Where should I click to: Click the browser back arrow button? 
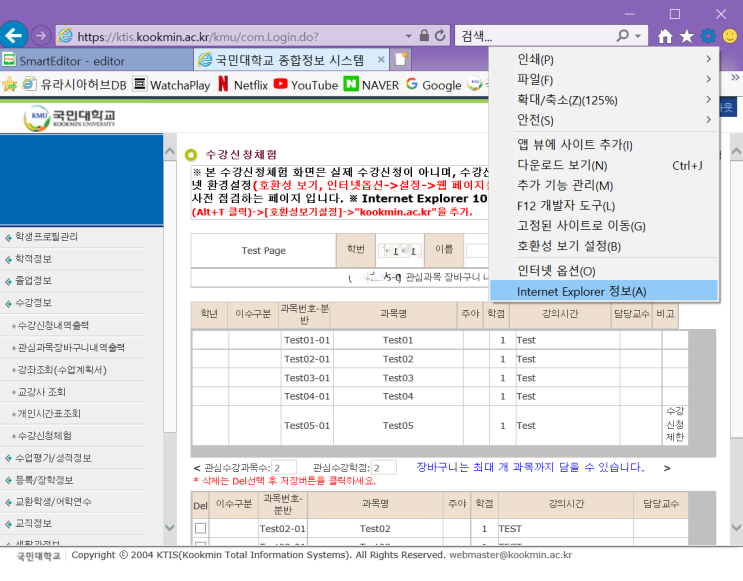click(14, 35)
